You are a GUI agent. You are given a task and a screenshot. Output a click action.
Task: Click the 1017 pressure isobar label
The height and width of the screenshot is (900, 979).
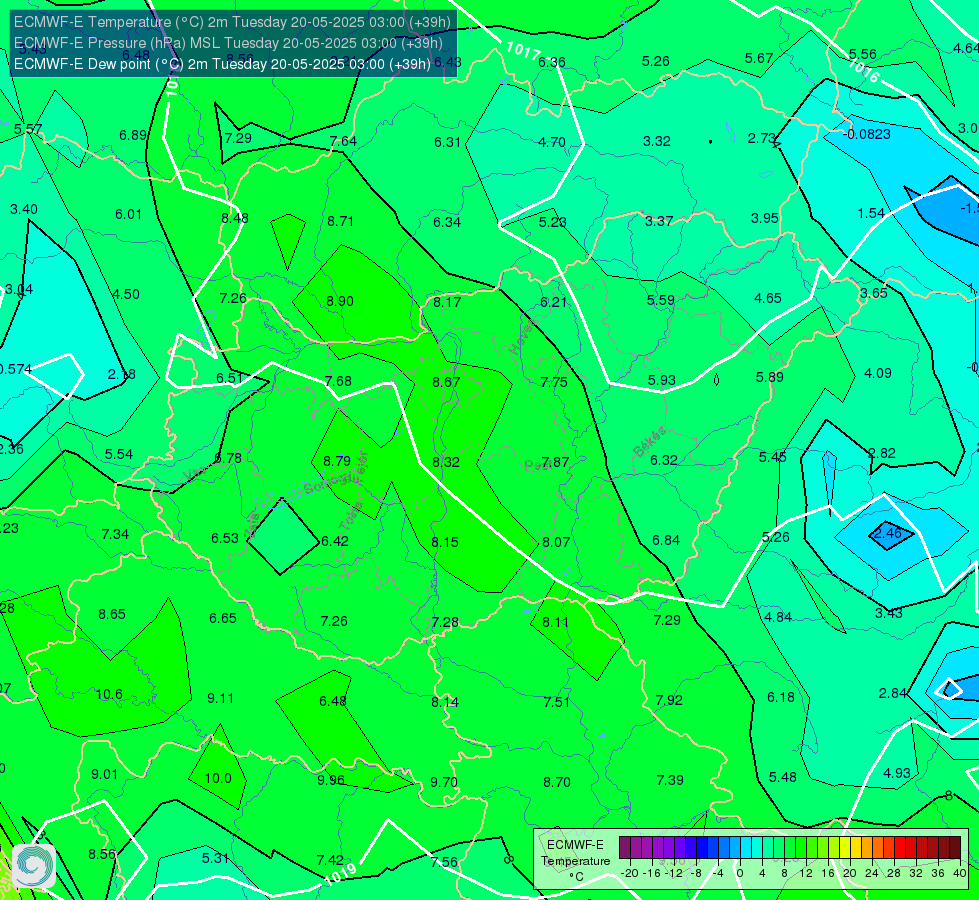point(523,51)
